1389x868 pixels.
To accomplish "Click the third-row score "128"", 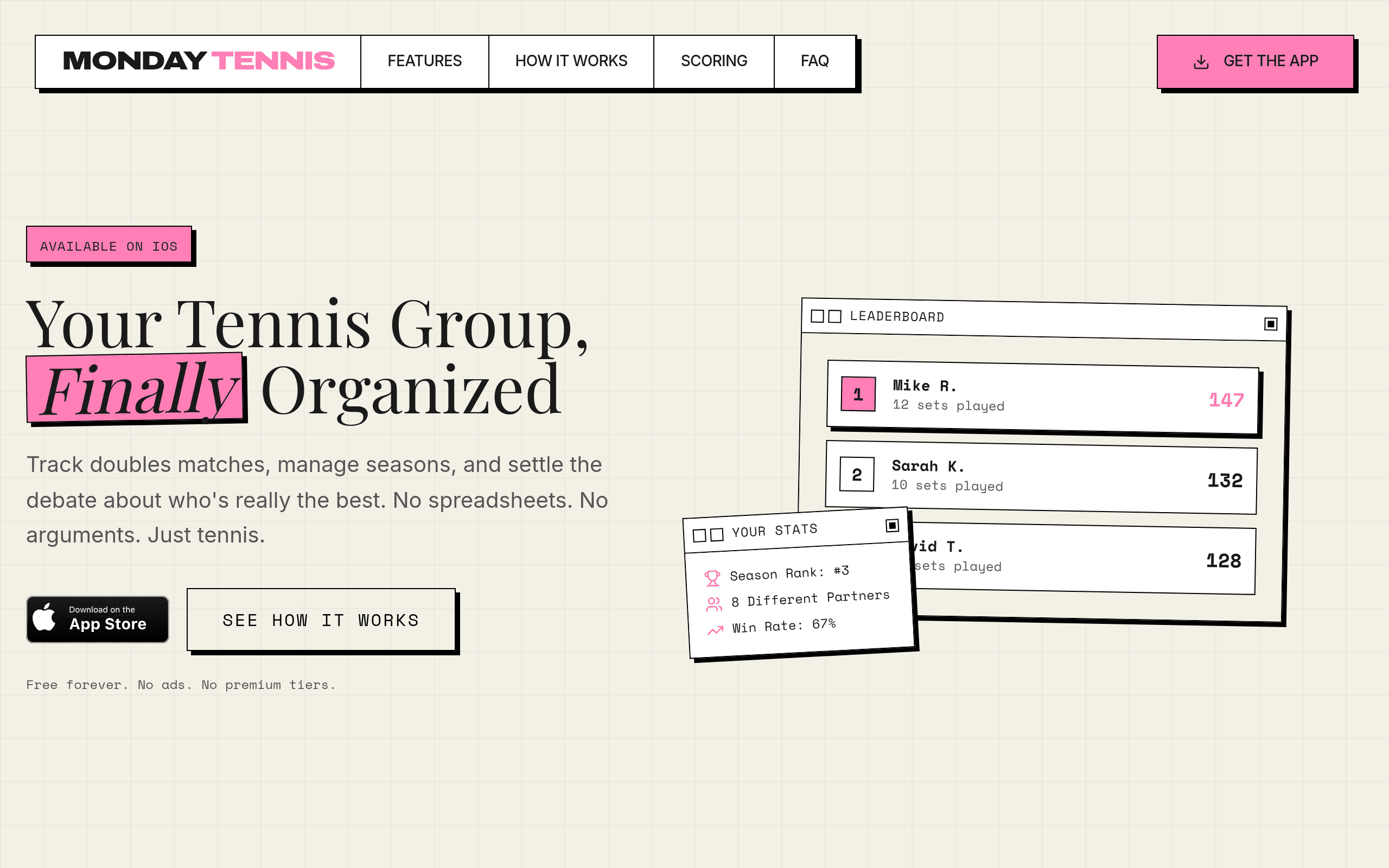I will 1224,560.
